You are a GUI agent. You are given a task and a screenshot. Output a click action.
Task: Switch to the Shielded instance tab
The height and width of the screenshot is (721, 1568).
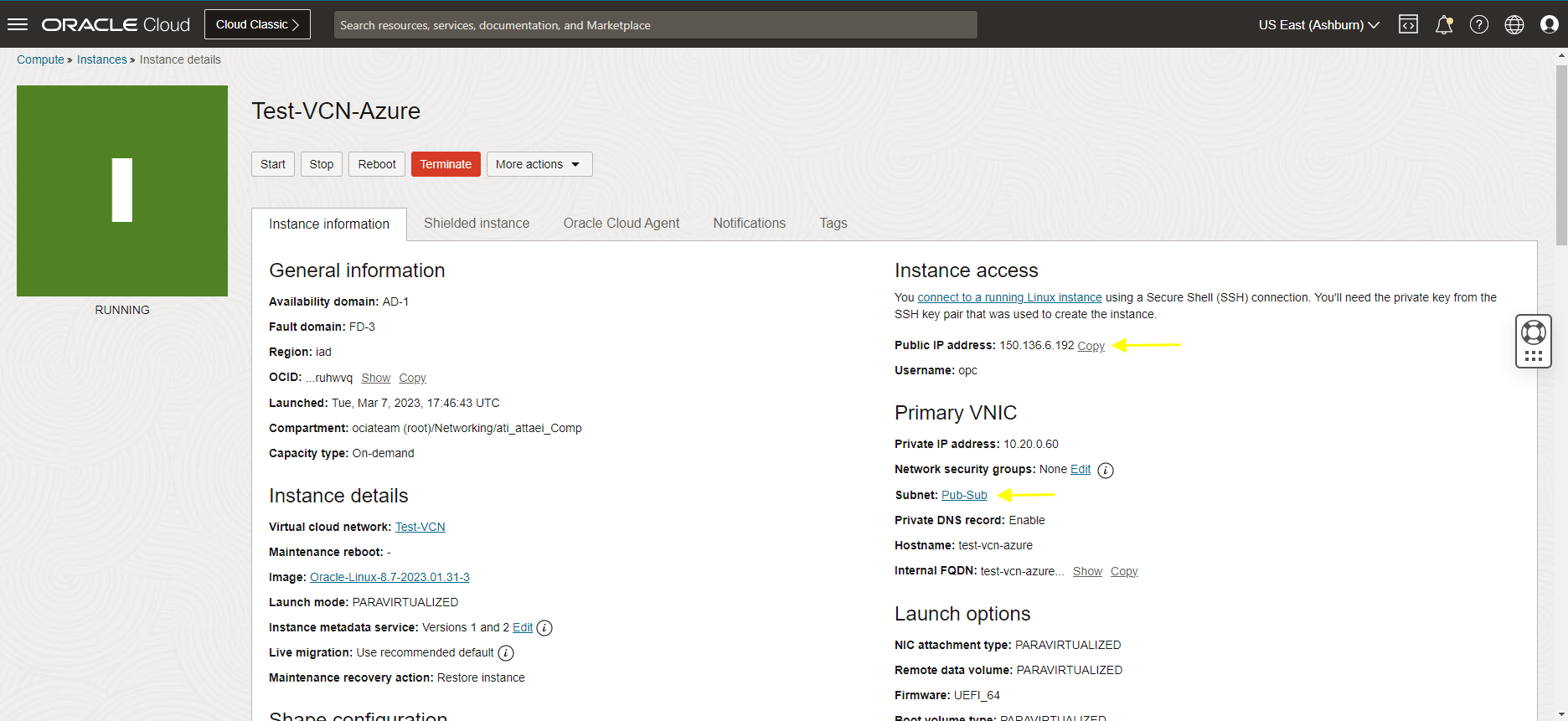477,224
